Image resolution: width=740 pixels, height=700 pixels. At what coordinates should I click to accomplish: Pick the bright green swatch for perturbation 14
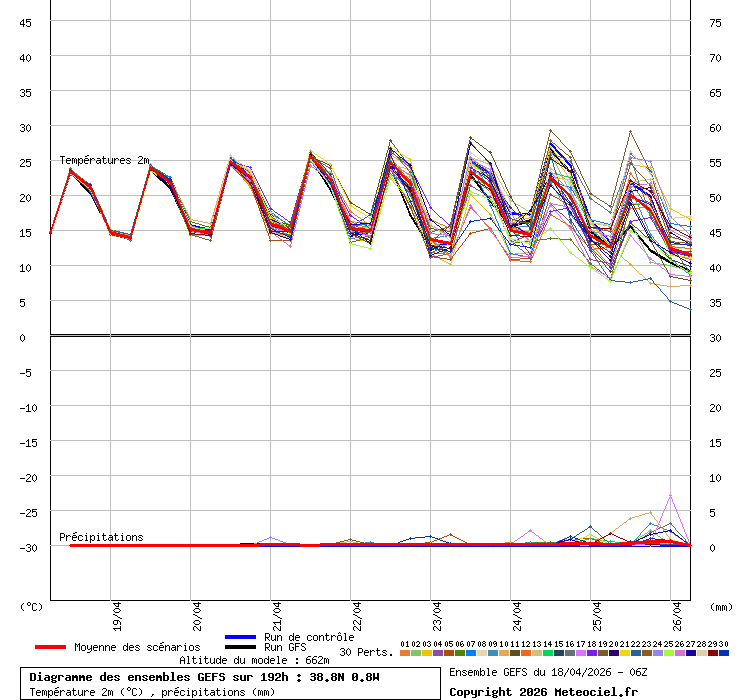click(x=548, y=653)
